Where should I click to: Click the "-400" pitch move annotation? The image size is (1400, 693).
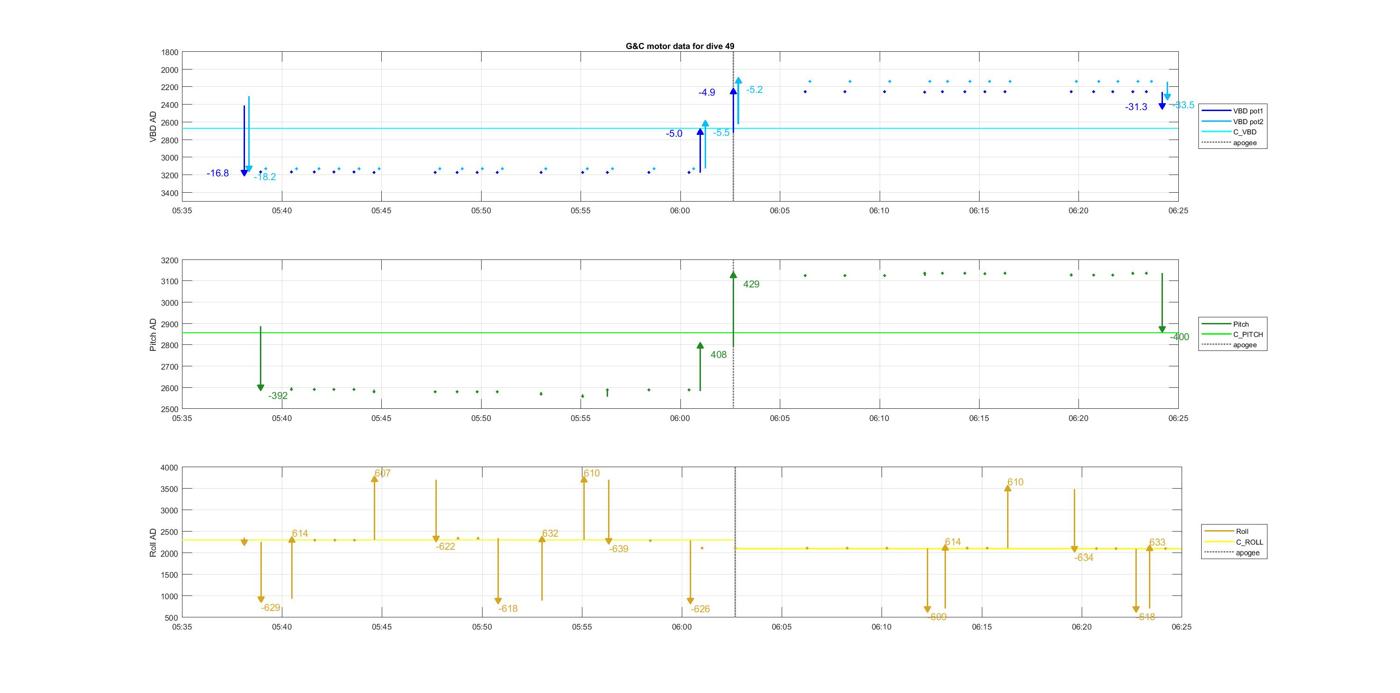point(1180,337)
